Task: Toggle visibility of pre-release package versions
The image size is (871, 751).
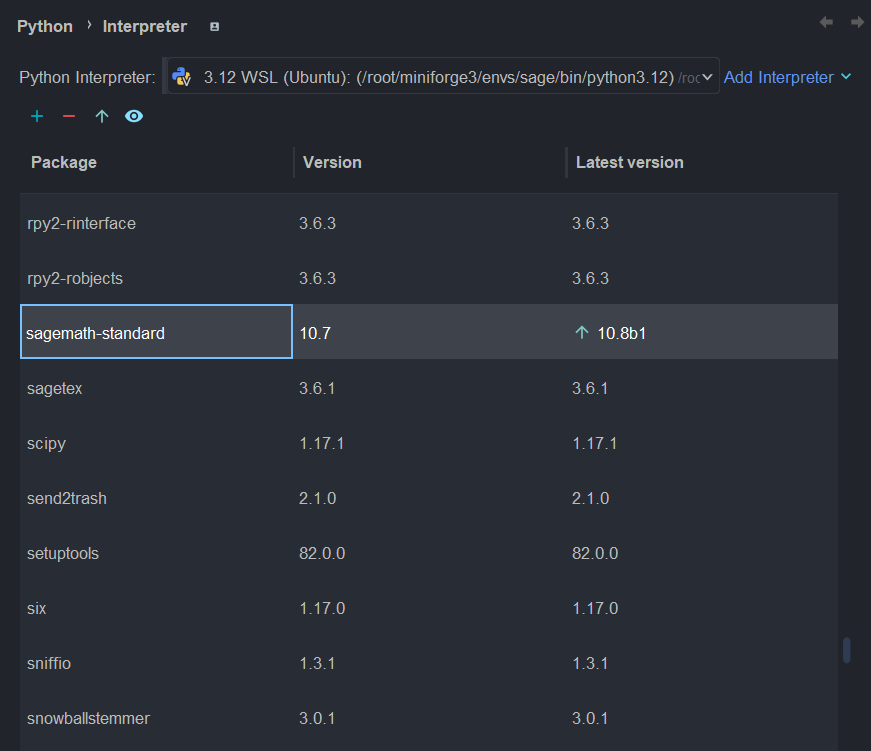Action: tap(133, 116)
